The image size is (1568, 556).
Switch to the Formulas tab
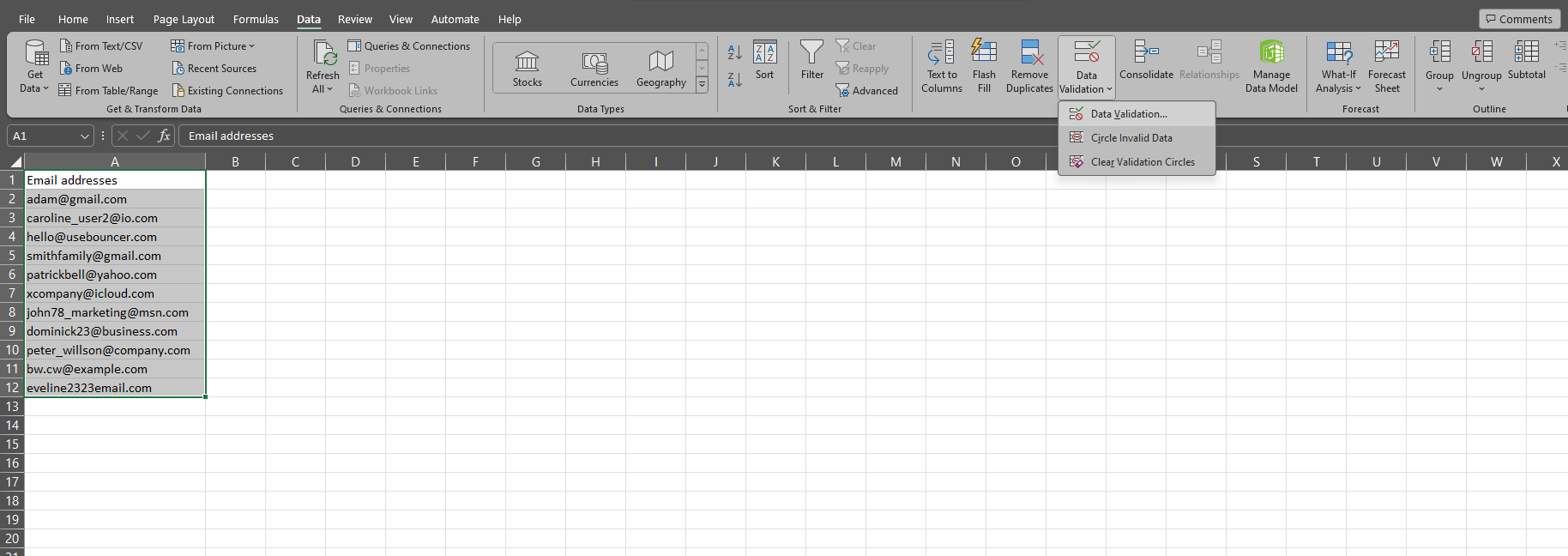256,19
